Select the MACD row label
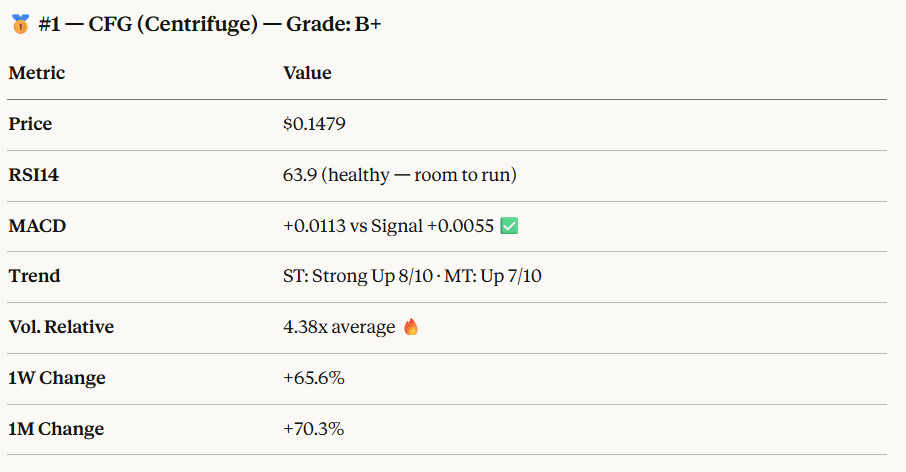This screenshot has width=906, height=472. click(x=37, y=226)
